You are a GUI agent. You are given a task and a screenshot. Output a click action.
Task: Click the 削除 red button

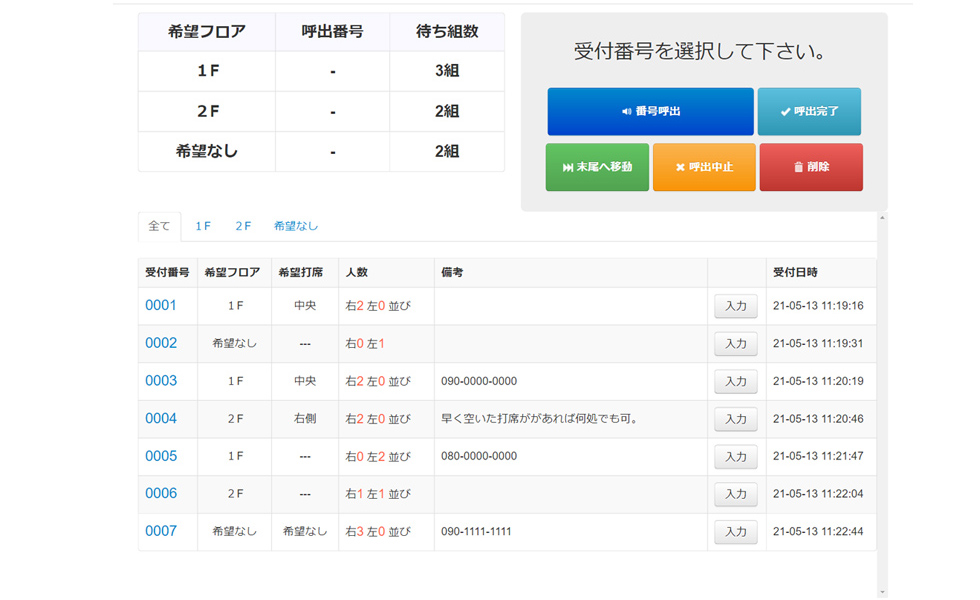click(x=811, y=167)
